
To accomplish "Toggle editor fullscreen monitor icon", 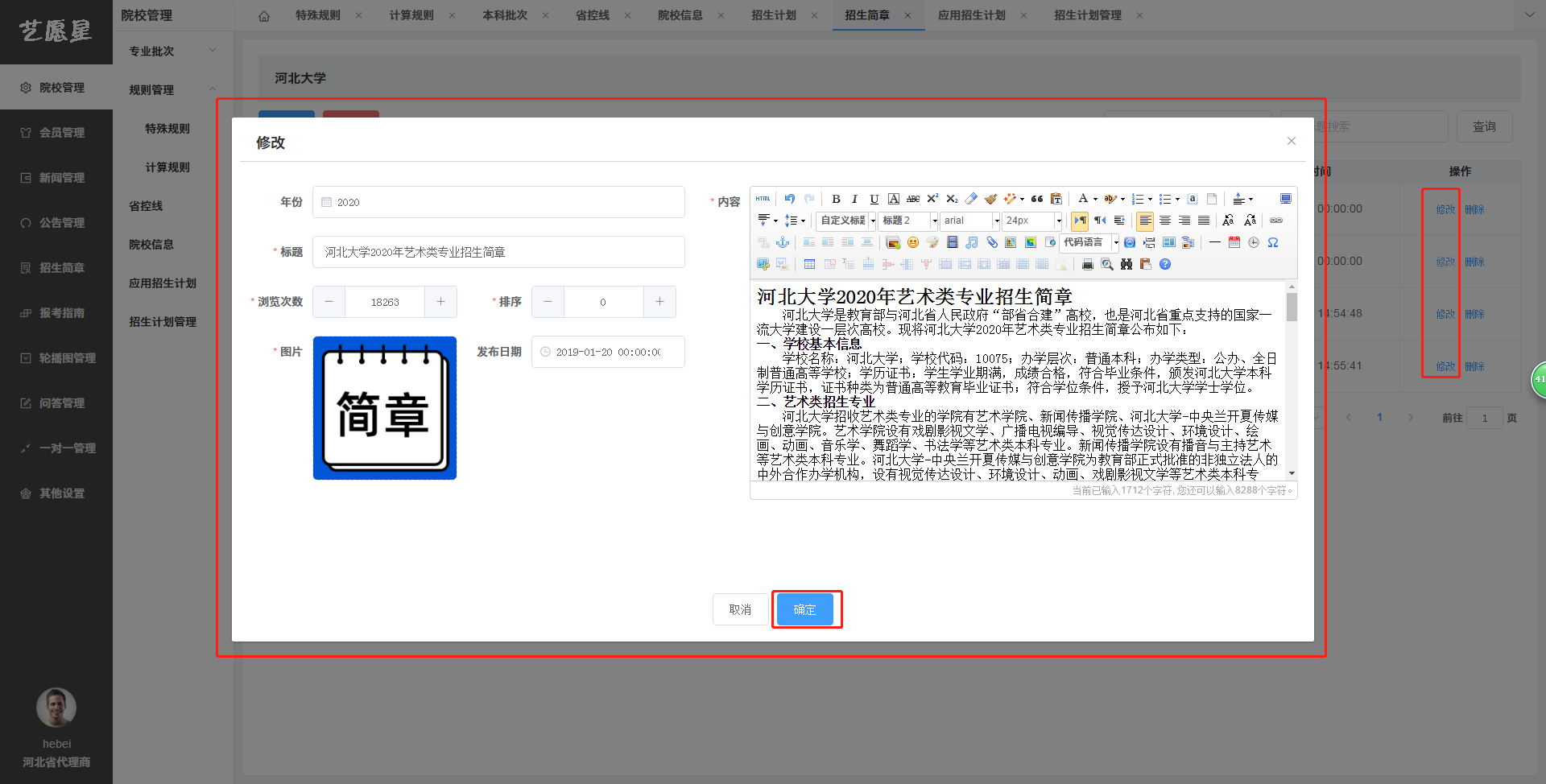I will 1286,199.
